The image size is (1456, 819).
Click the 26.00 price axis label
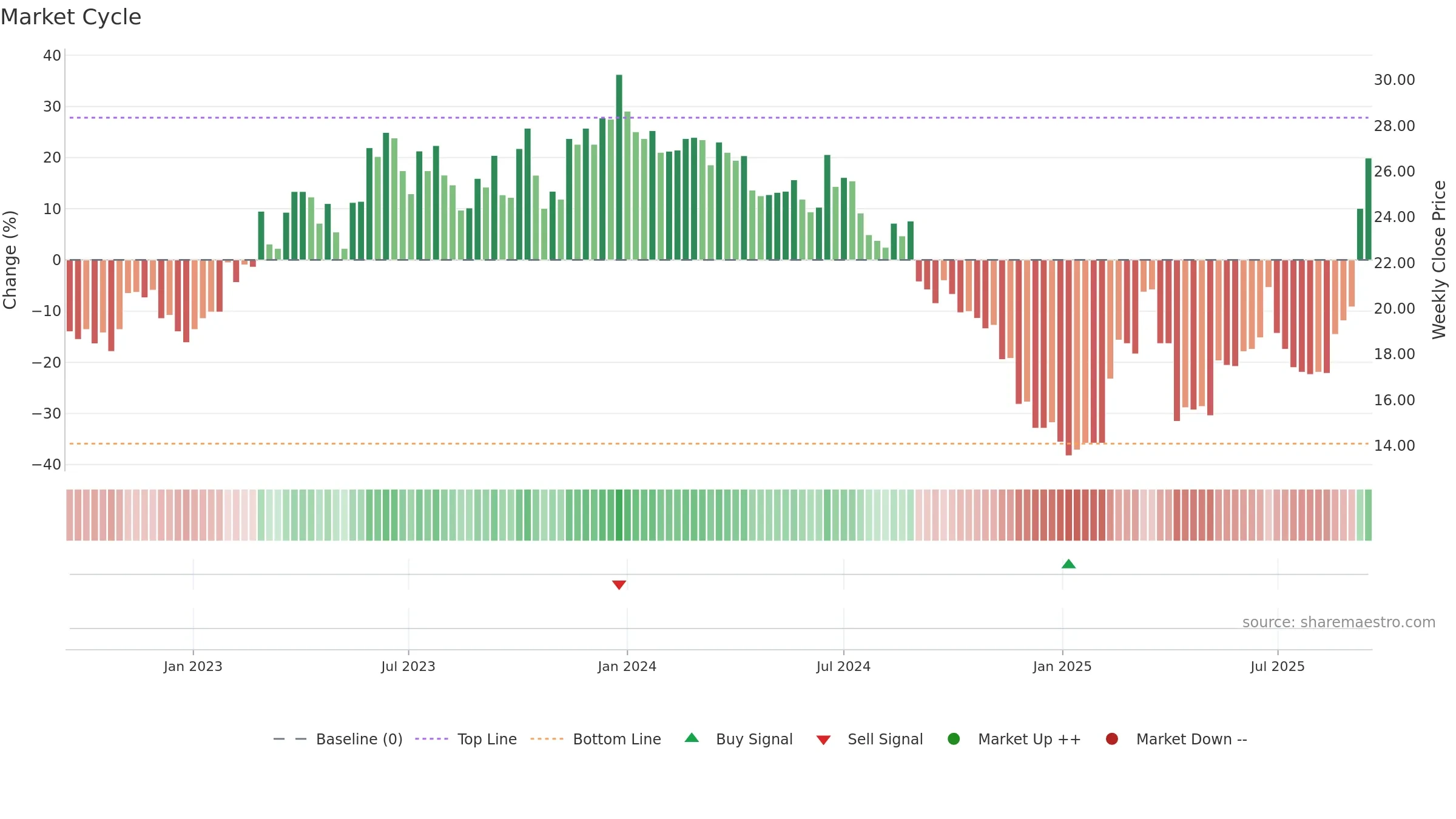(x=1394, y=172)
